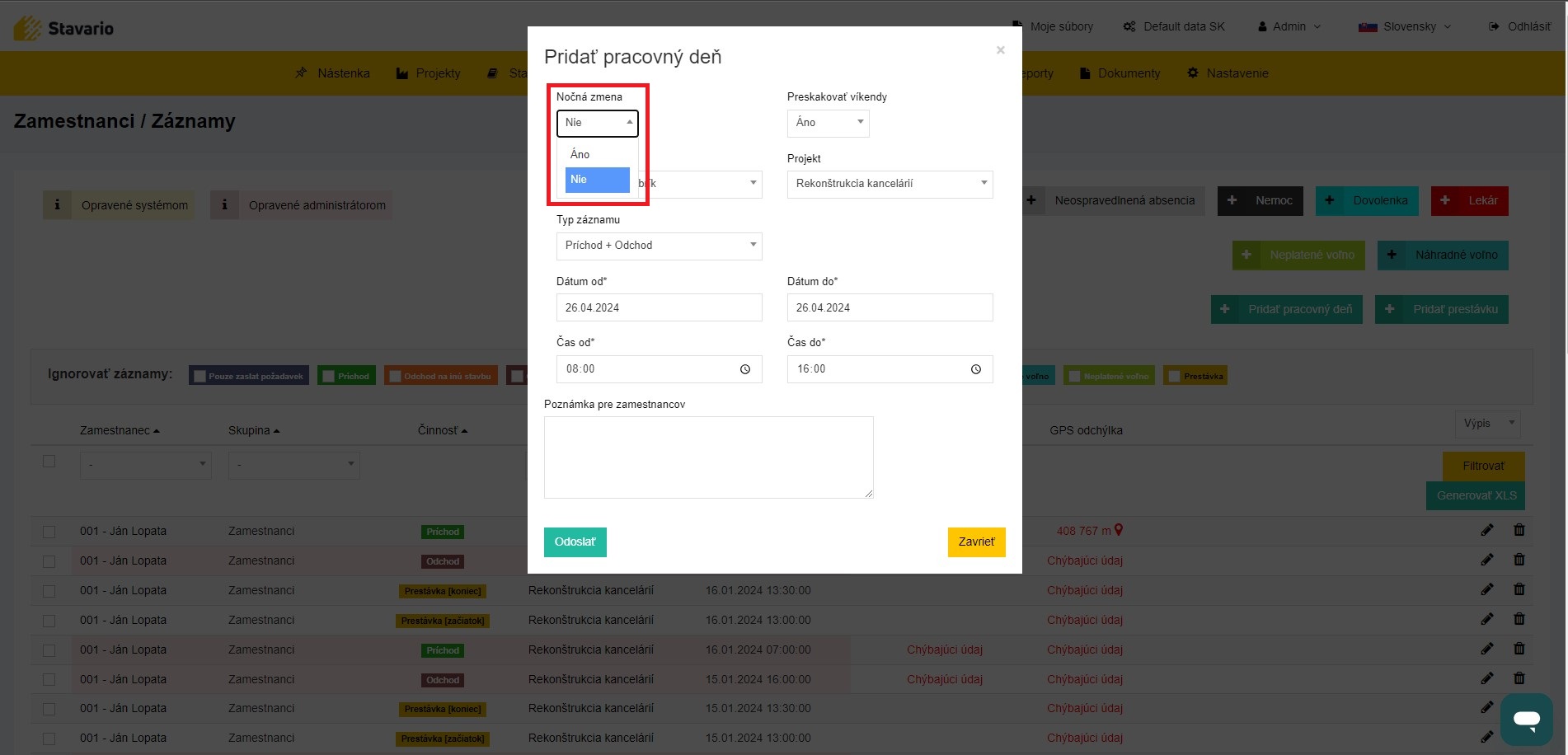Open the Nočná zmena combo box
This screenshot has height=755, width=1568.
pos(597,123)
